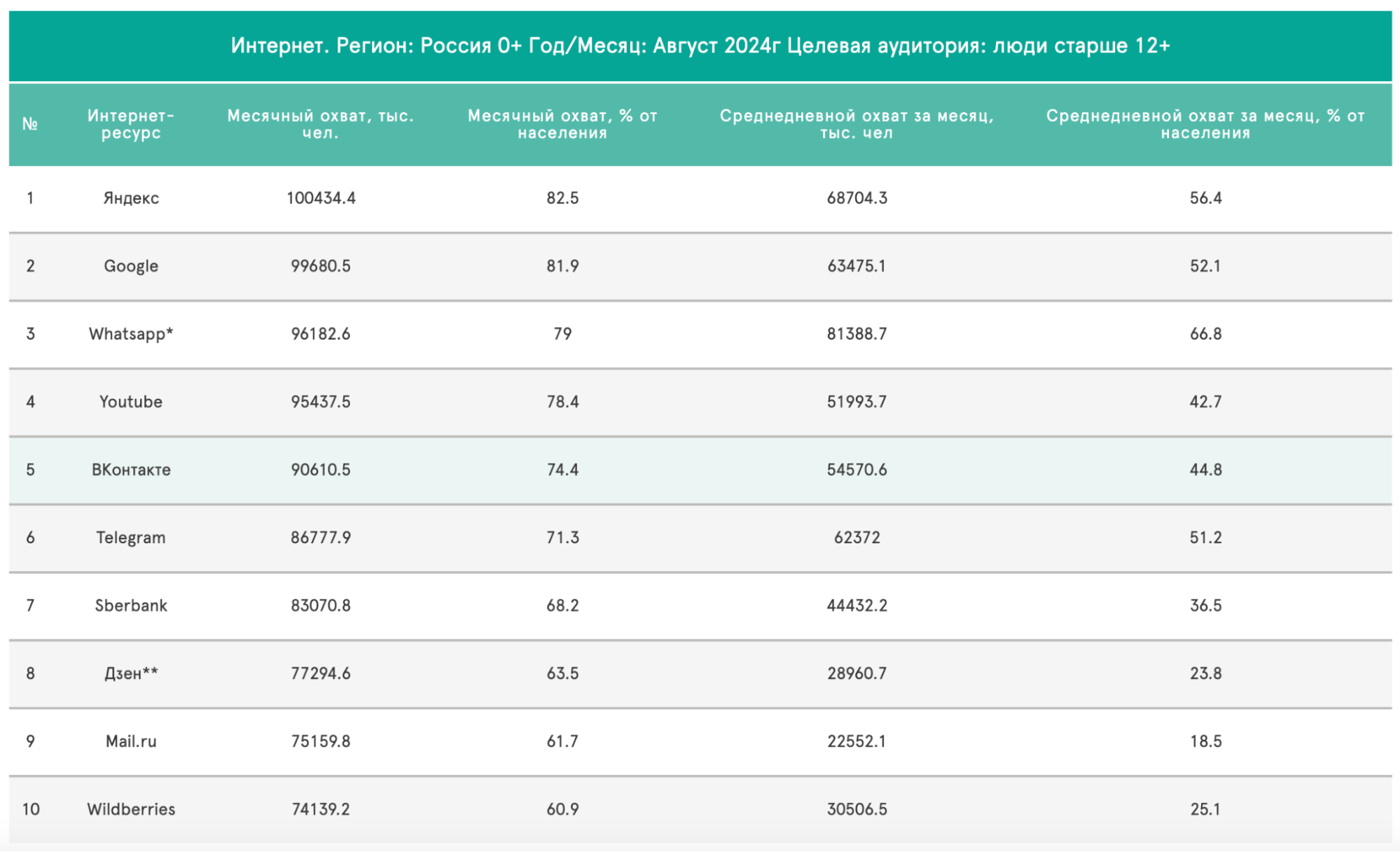Click the value 90610.5 for ВКонтакте
Screen dimensions: 1400x852
coord(321,470)
